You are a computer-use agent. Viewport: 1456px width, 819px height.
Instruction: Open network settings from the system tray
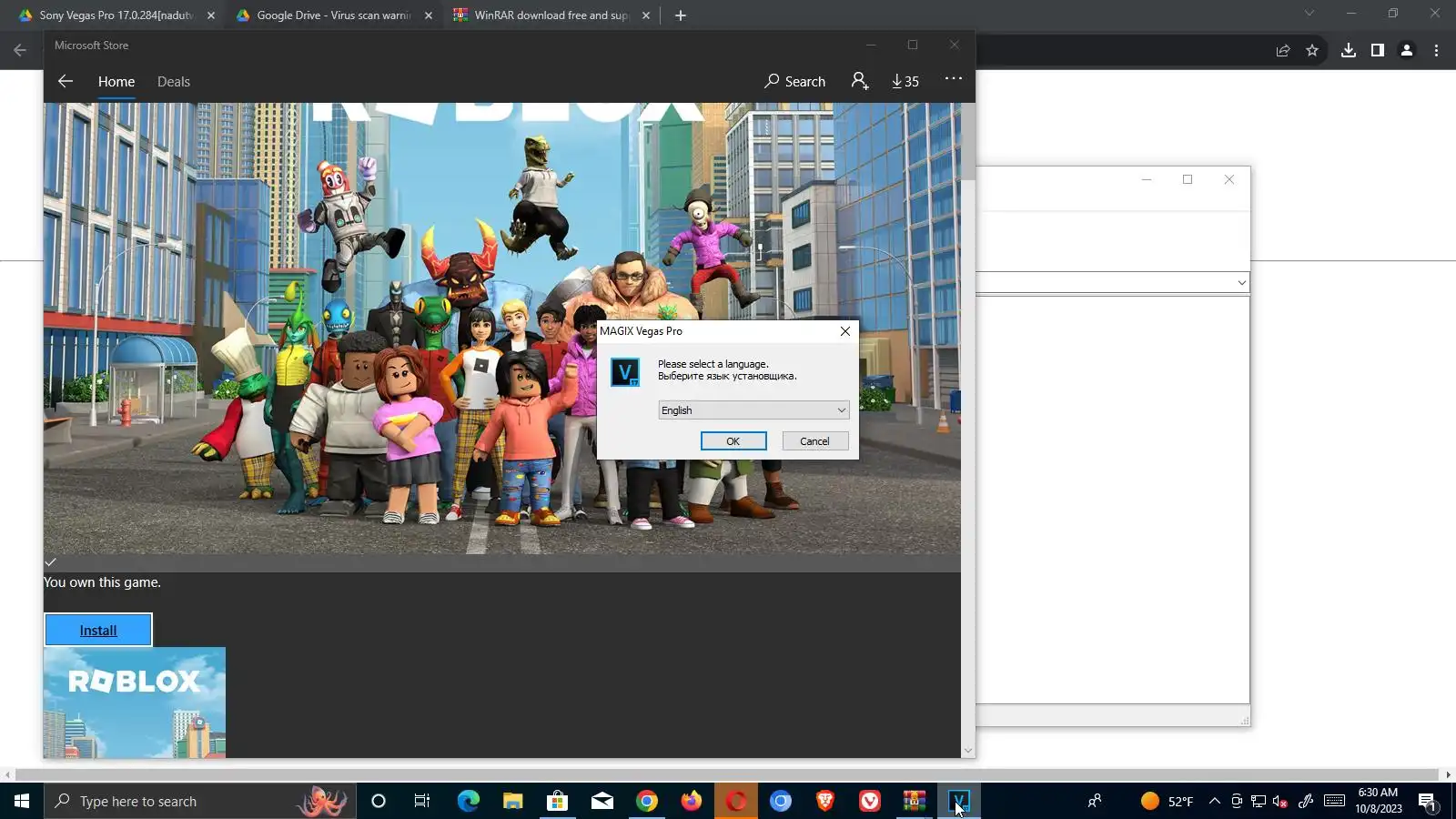tap(1259, 801)
